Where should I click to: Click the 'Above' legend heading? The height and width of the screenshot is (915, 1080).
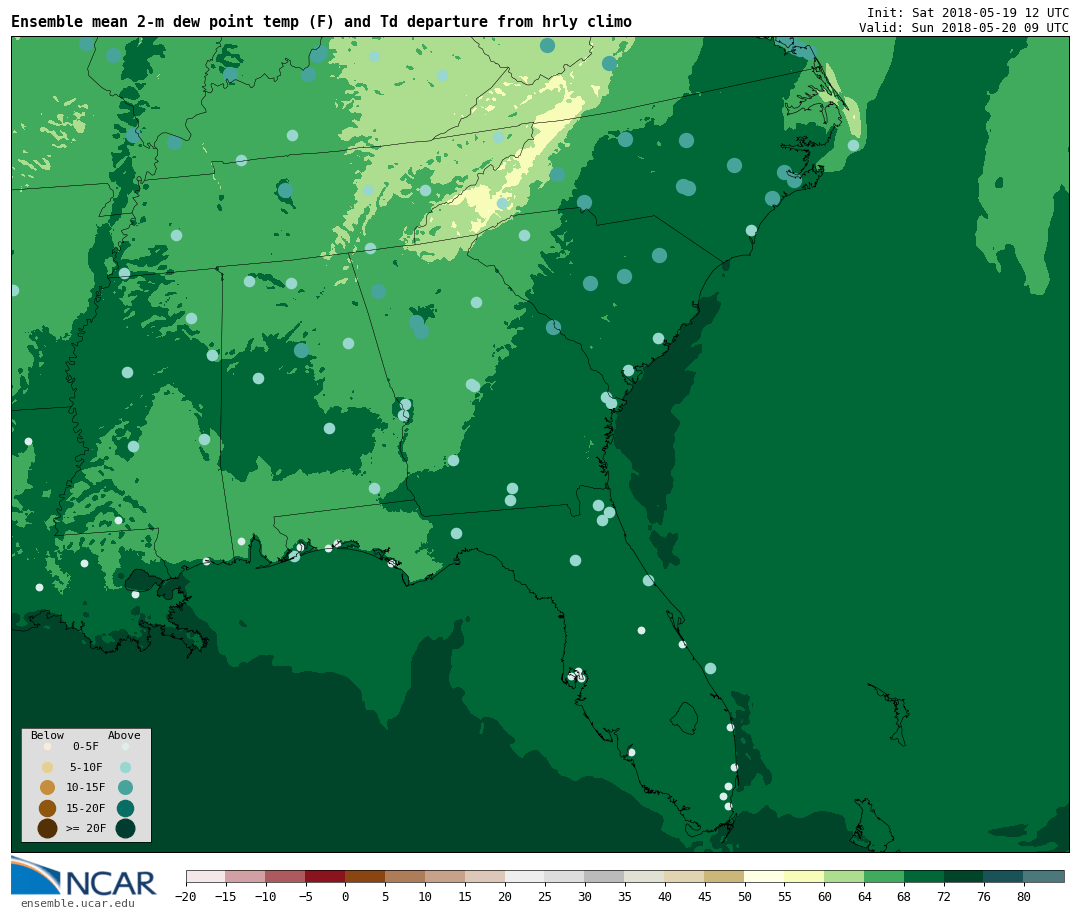[124, 735]
